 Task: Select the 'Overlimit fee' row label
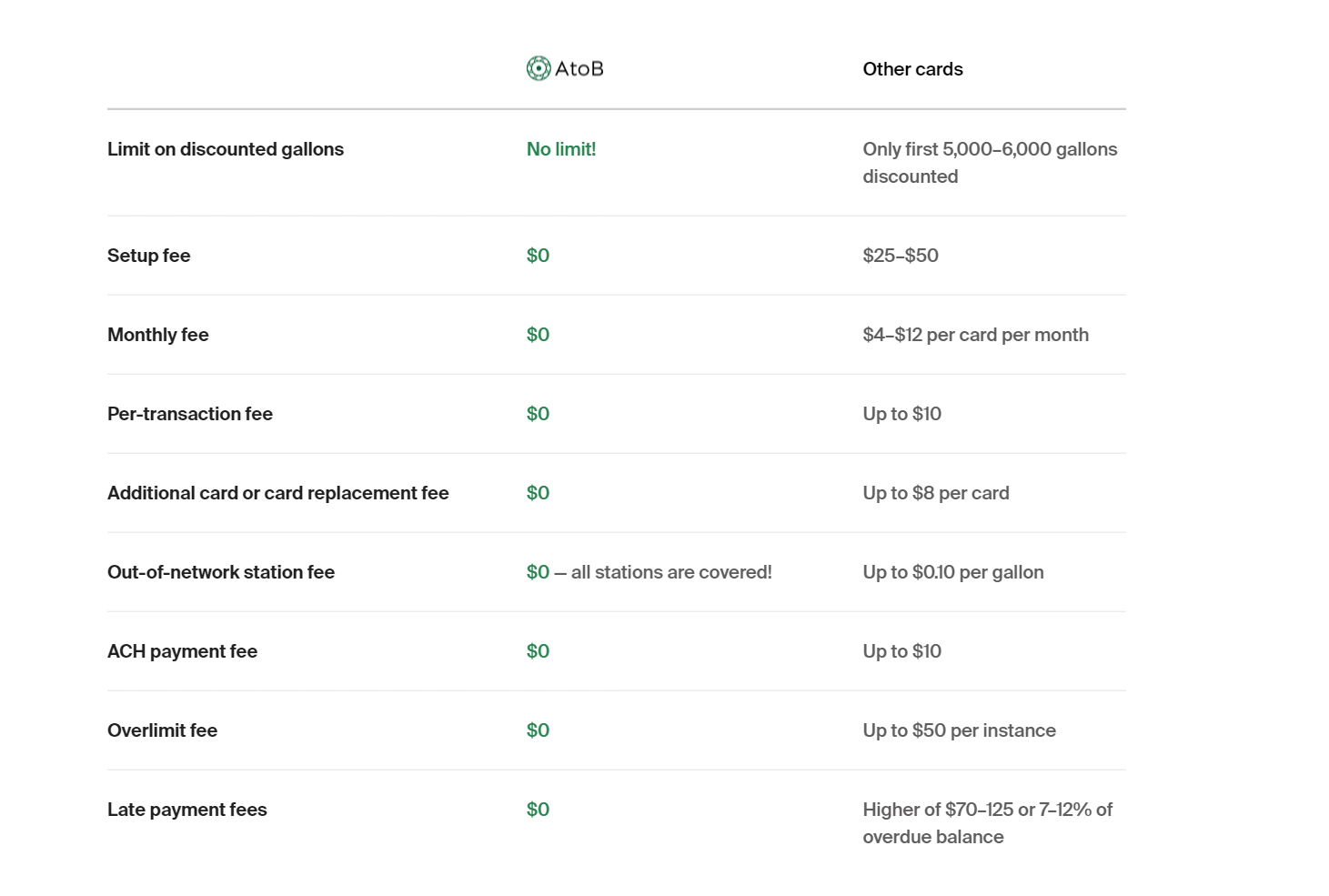click(162, 730)
